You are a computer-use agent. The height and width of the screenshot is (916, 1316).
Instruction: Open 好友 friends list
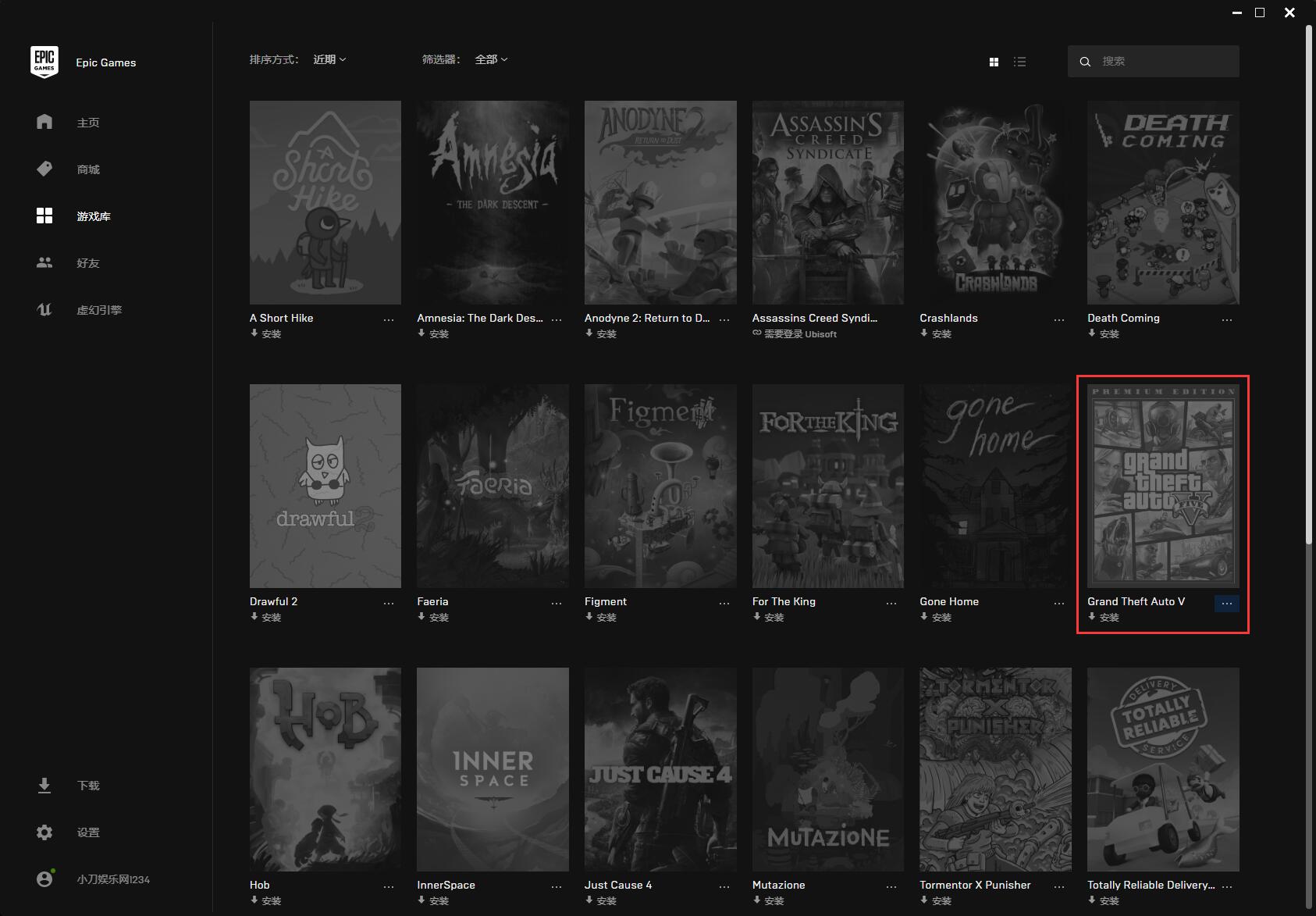(44, 263)
